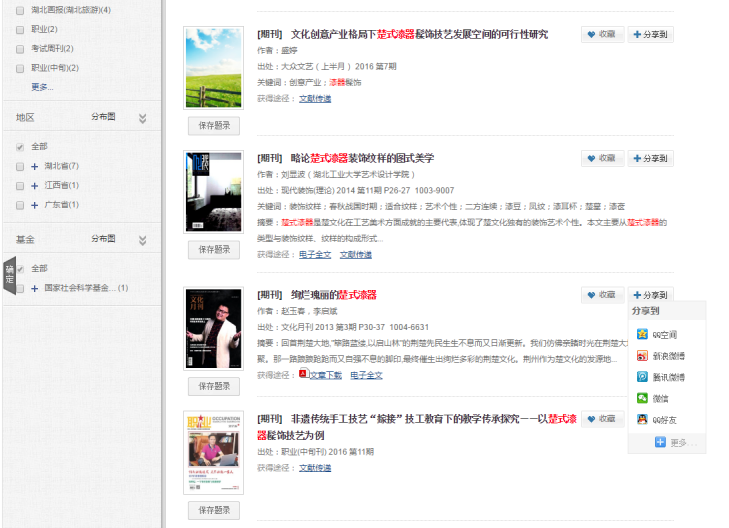The width and height of the screenshot is (729, 528).
Task: Open 分享到 for 绚烂瑰丽的楚式漆器 article
Action: 650,295
